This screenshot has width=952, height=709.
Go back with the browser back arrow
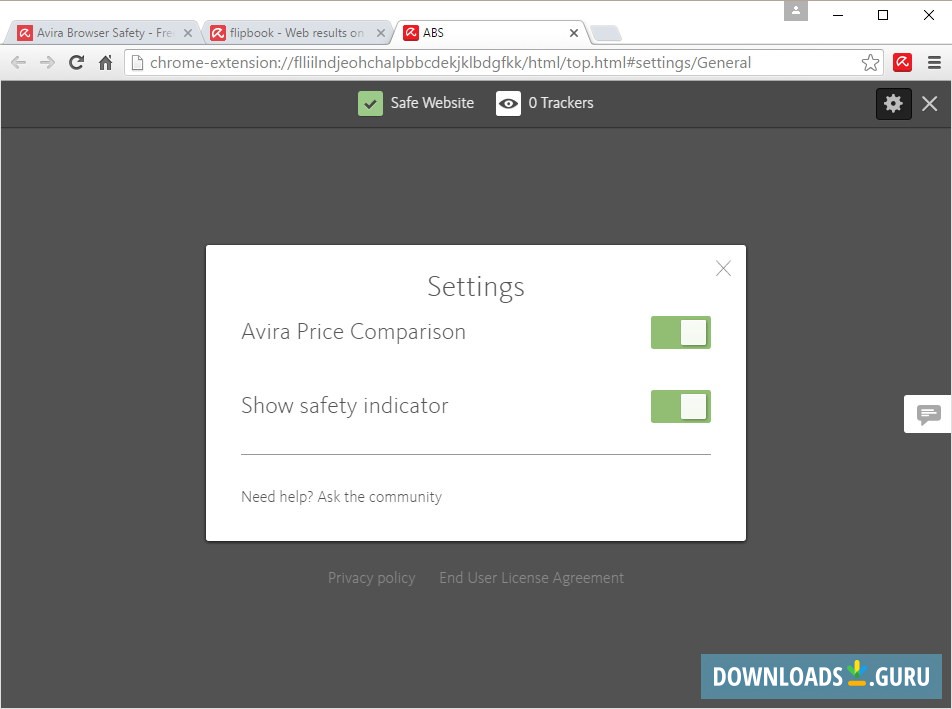(x=19, y=63)
